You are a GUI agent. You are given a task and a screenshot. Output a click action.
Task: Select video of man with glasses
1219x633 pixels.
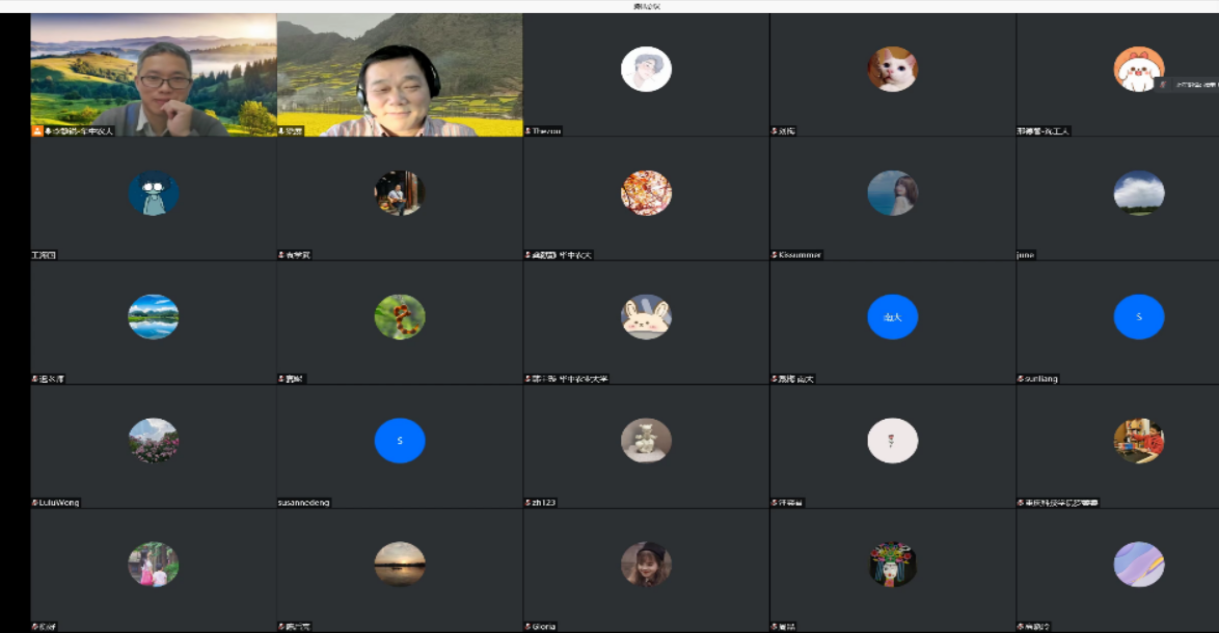[153, 75]
